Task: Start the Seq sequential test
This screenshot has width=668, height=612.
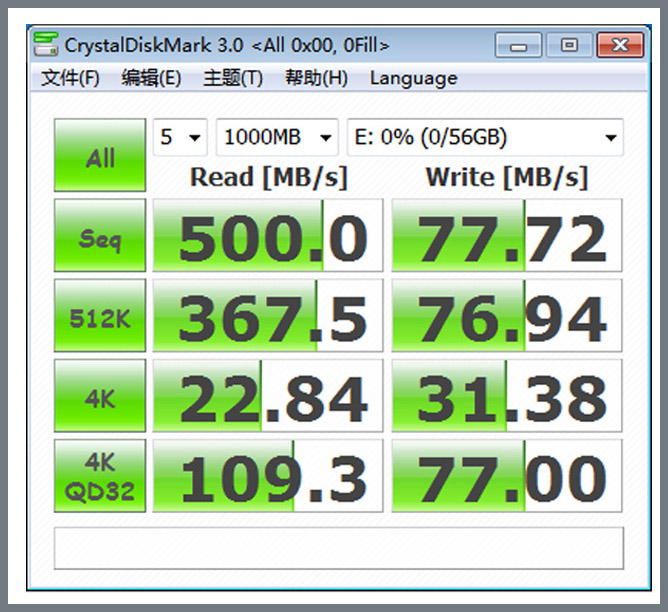Action: (100, 235)
